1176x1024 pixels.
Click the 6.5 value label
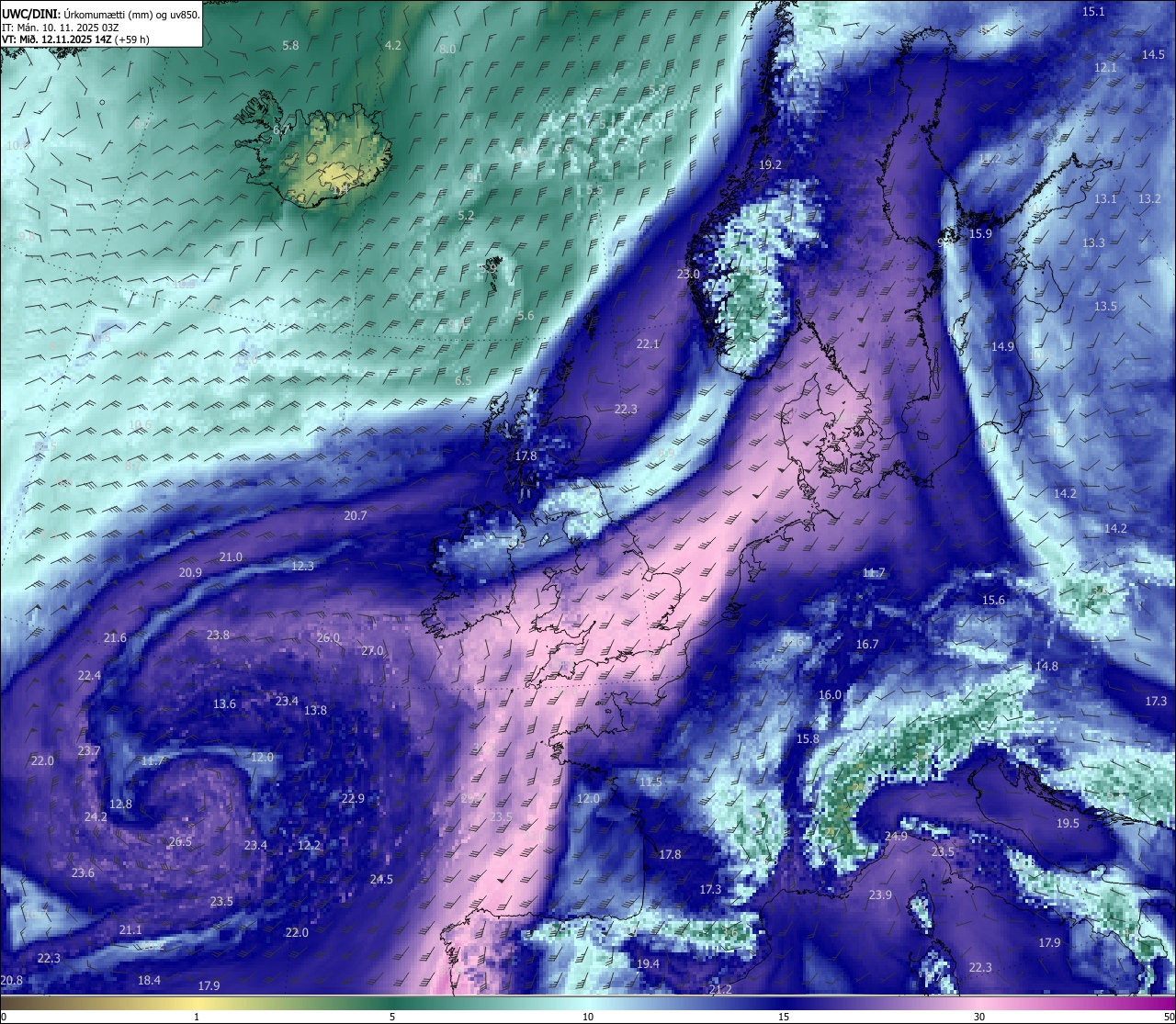point(463,379)
